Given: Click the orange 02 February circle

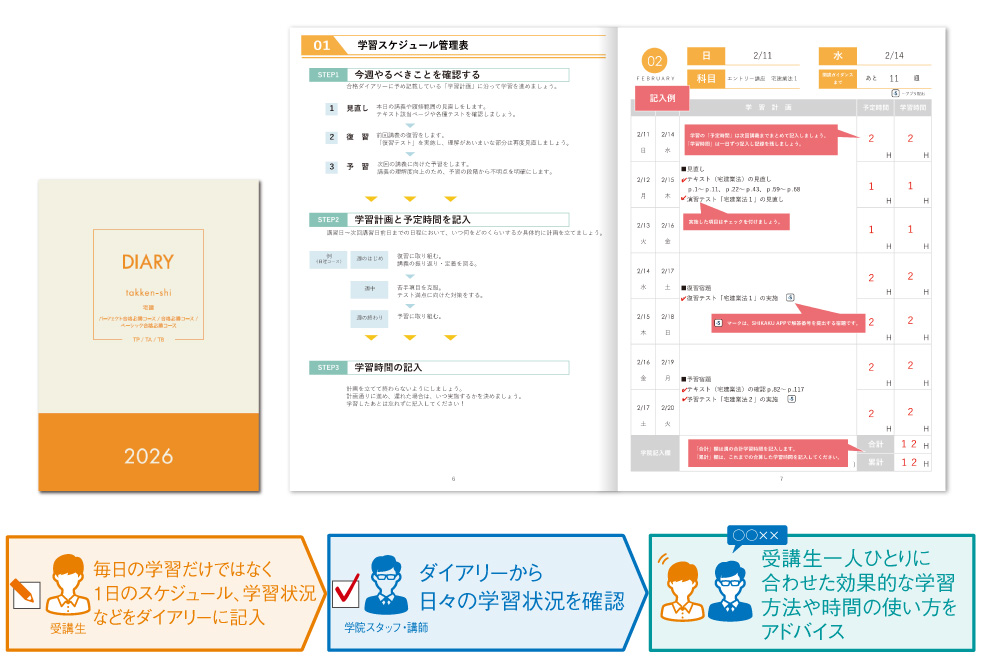Looking at the screenshot, I should pyautogui.click(x=655, y=61).
